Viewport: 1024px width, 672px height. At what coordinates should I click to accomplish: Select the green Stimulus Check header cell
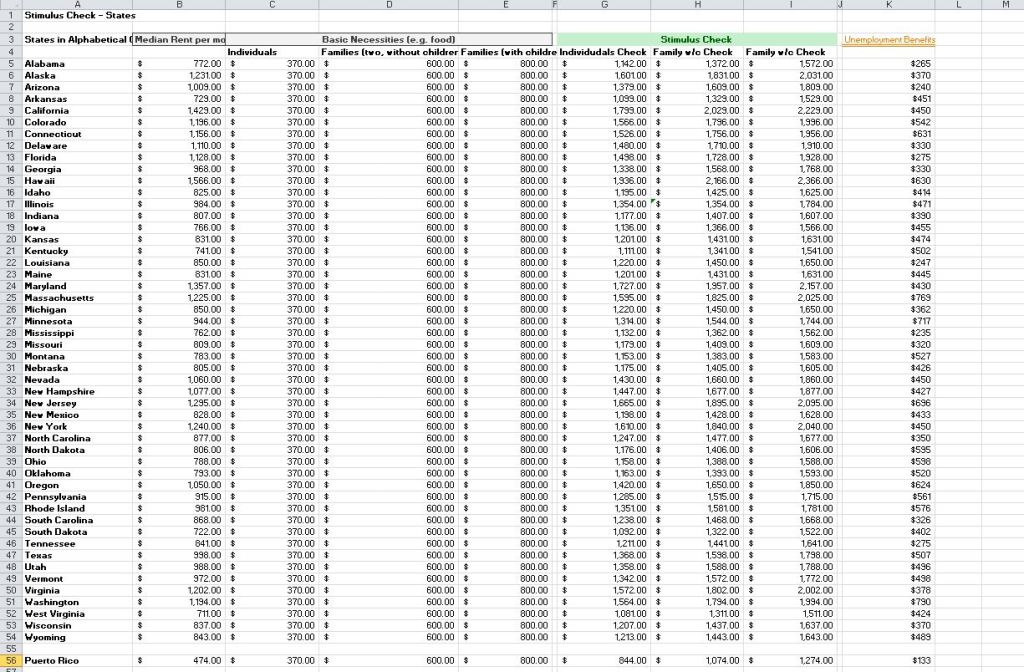click(x=696, y=39)
